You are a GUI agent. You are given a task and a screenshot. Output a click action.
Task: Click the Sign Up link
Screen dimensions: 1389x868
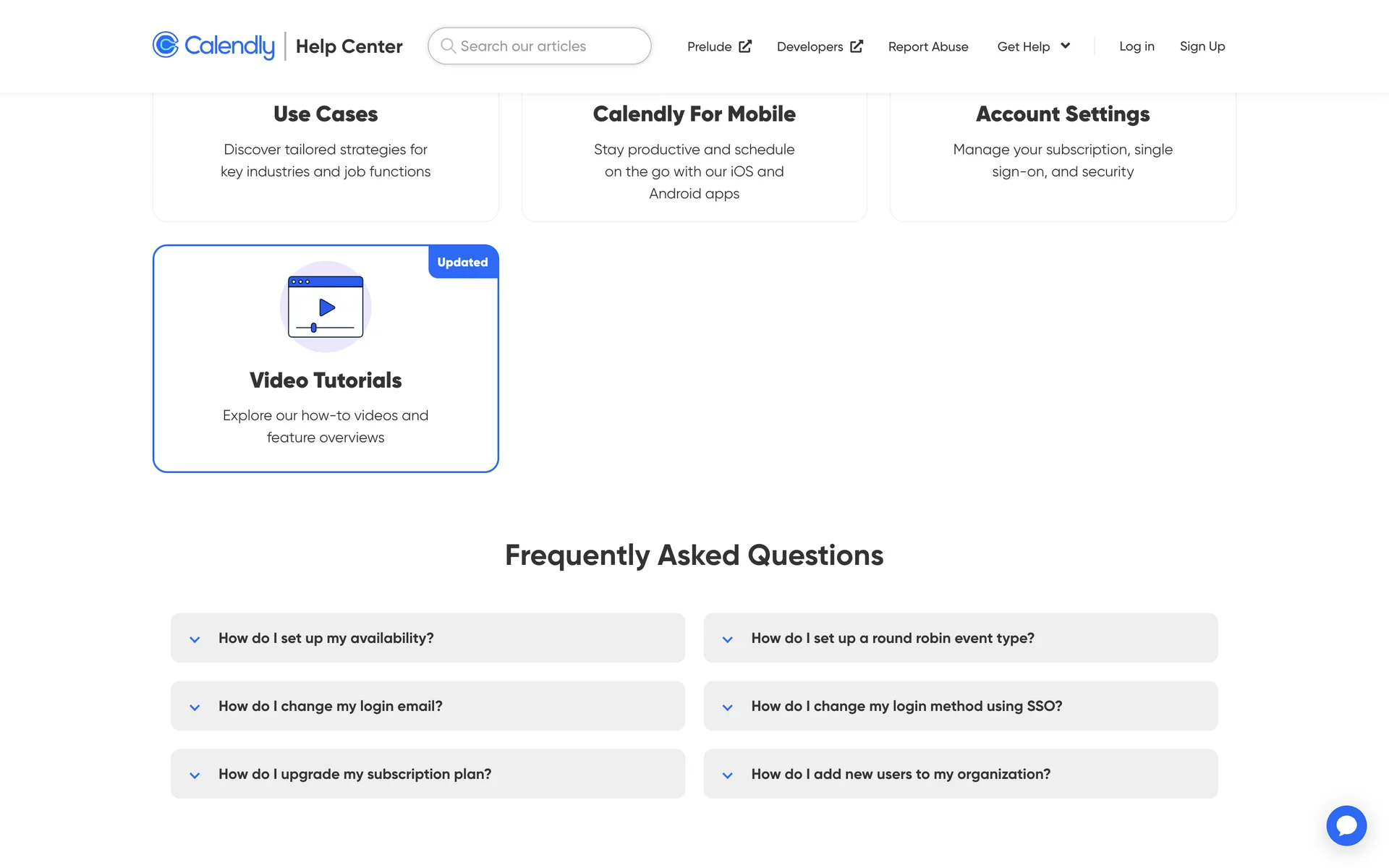click(x=1202, y=46)
